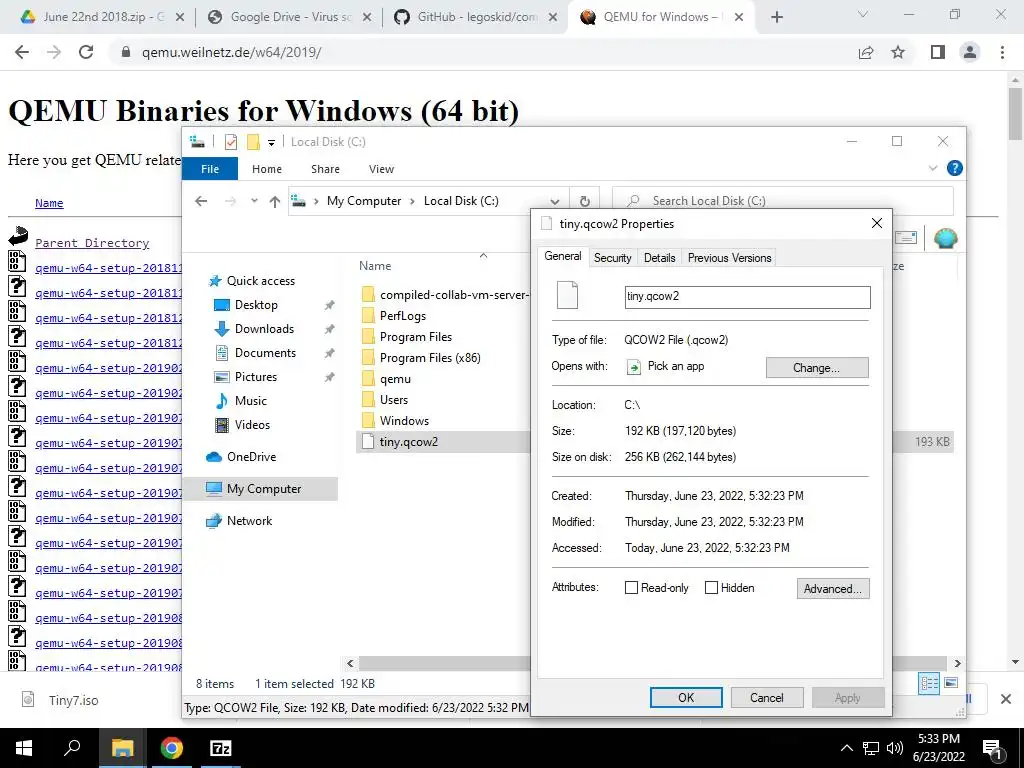Screen dimensions: 1024x768
Task: Switch Explorer to details view icon
Action: 929,684
